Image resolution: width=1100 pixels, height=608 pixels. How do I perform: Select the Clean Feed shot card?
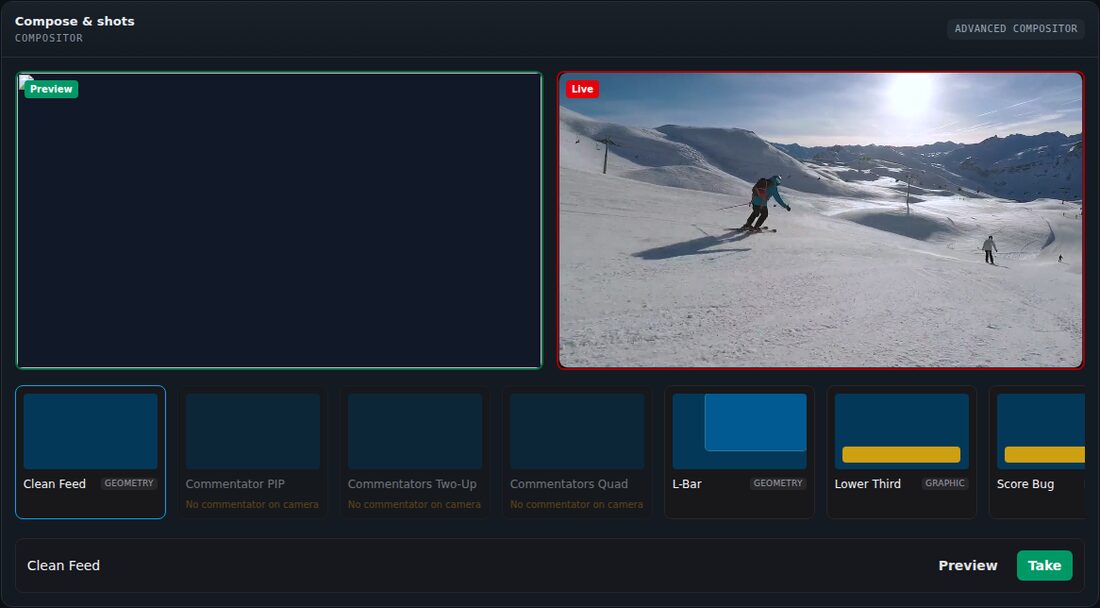[x=90, y=452]
